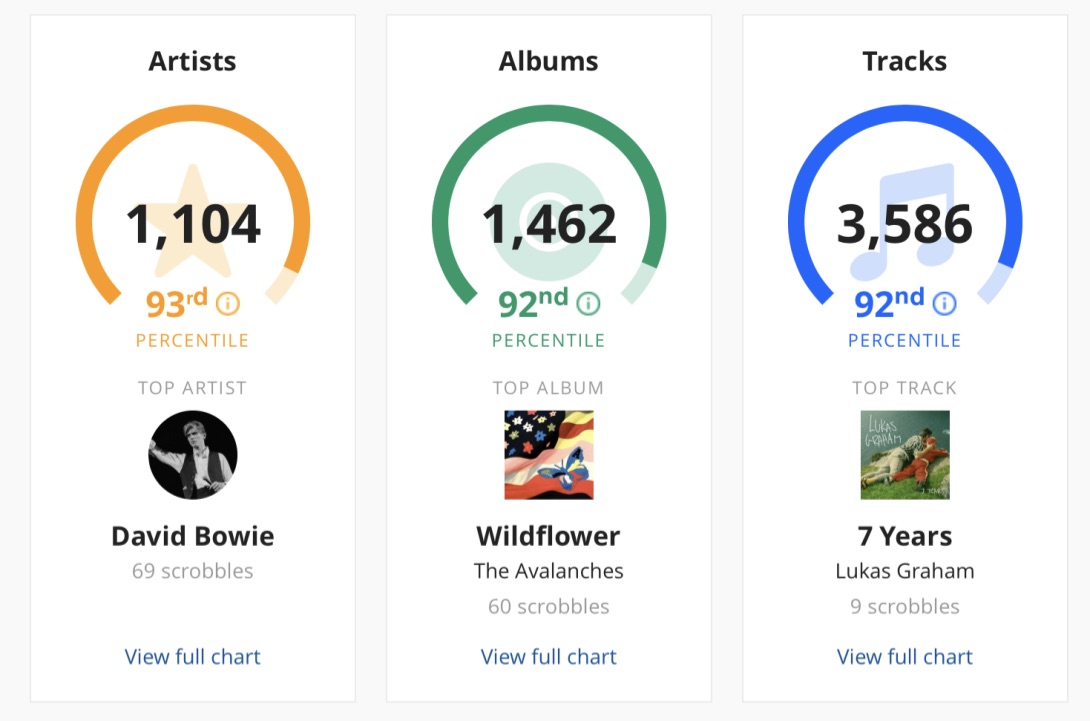Screen dimensions: 1090x721
Task: View full chart for Albums
Action: [x=549, y=657]
